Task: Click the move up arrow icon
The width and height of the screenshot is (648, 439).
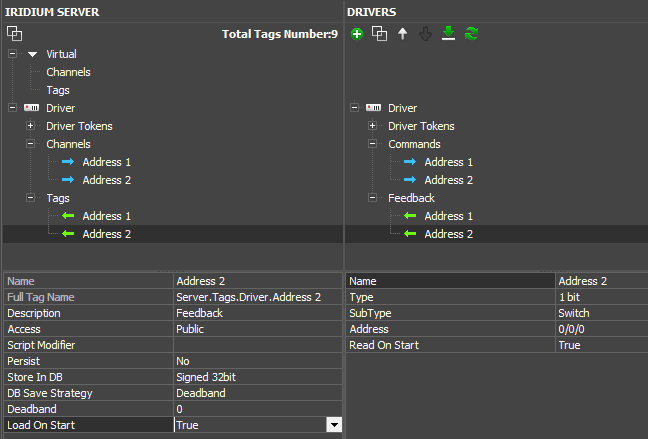Action: point(402,34)
